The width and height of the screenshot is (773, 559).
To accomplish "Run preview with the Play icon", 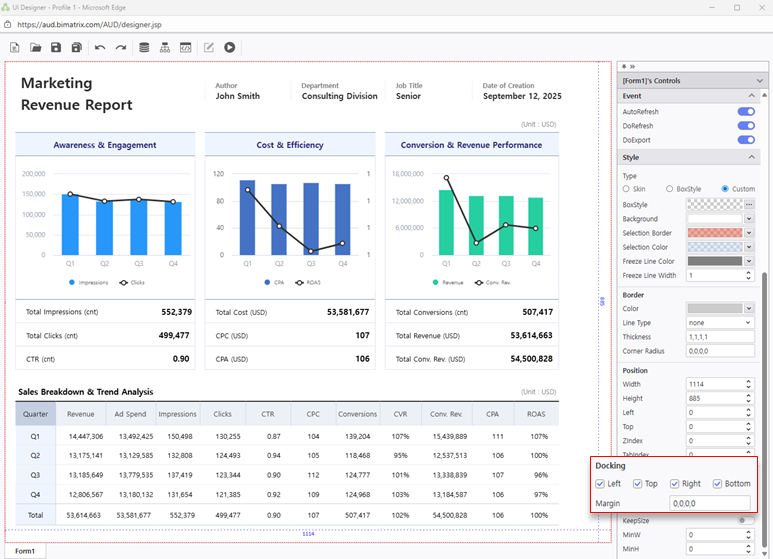I will click(230, 47).
